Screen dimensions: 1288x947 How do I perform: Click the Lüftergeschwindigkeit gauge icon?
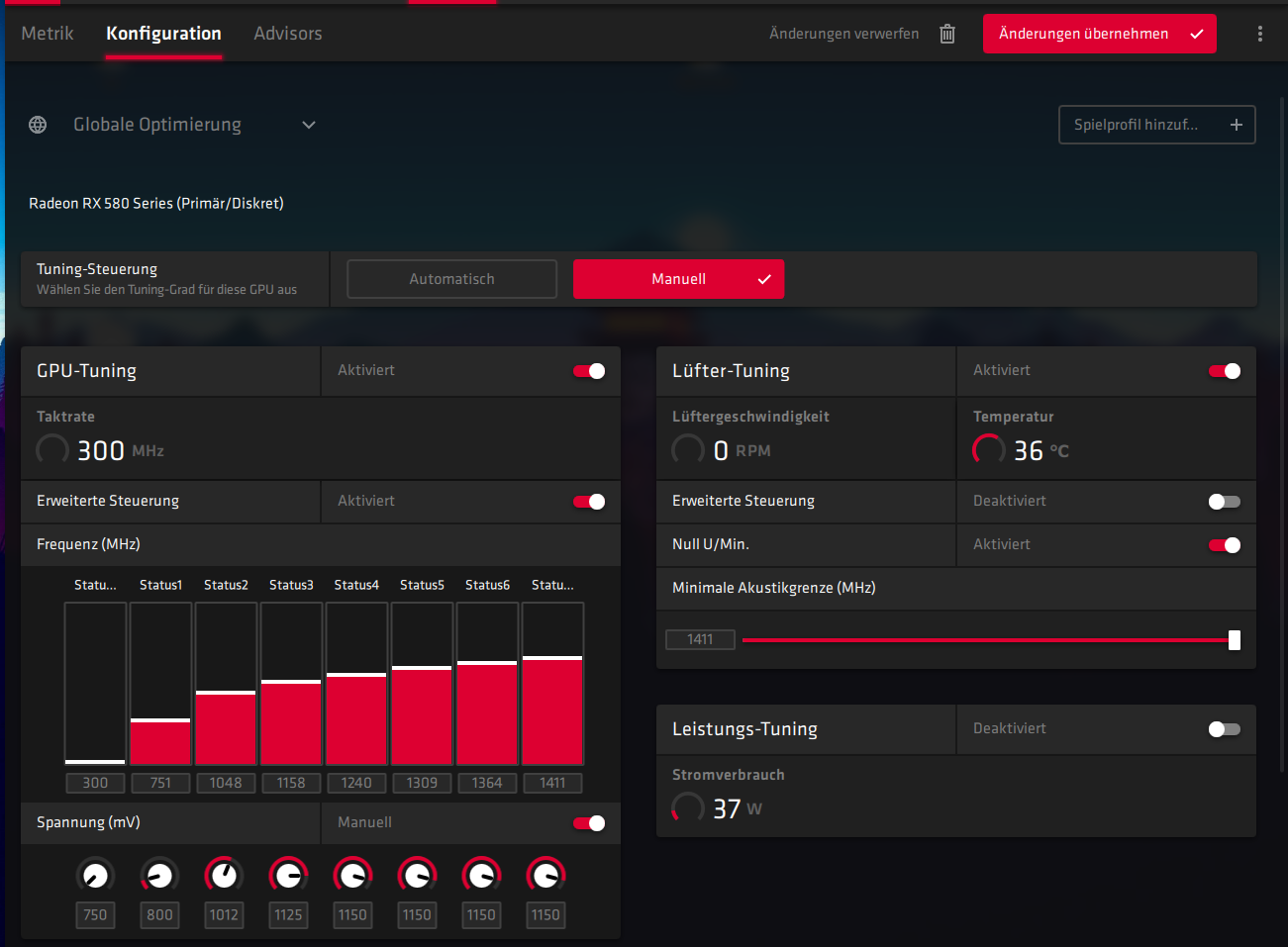click(688, 450)
